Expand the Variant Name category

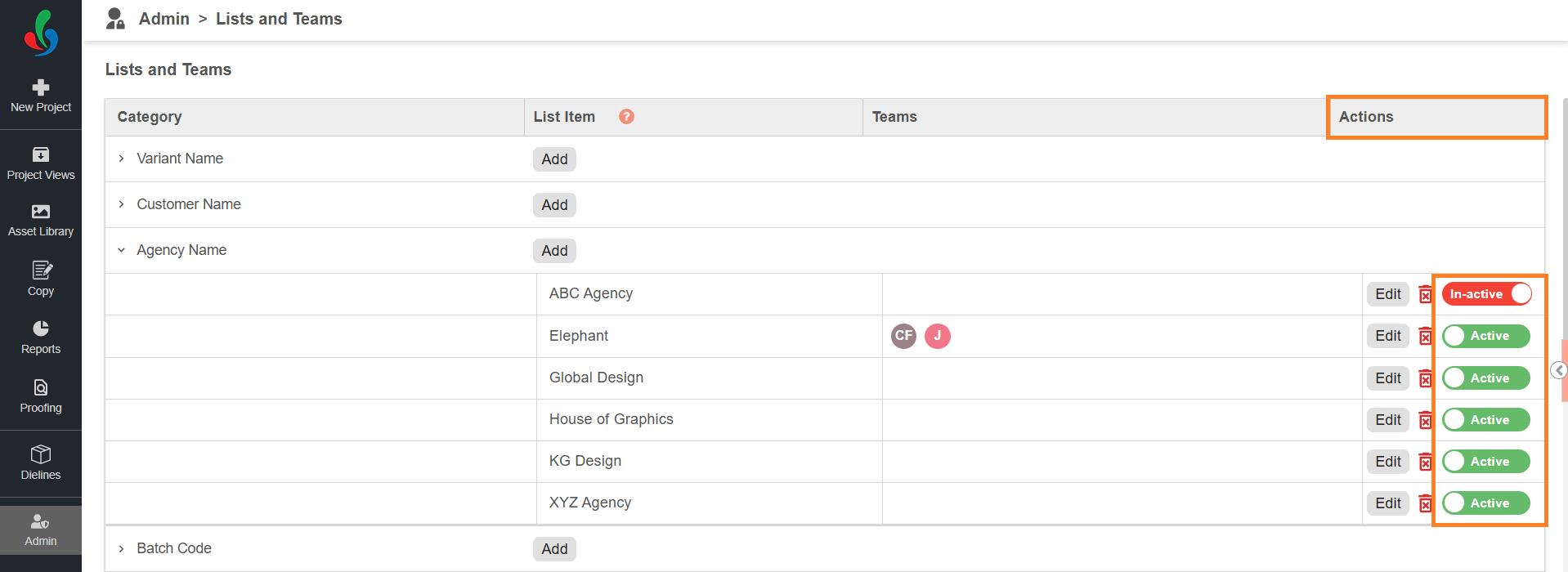coord(122,159)
